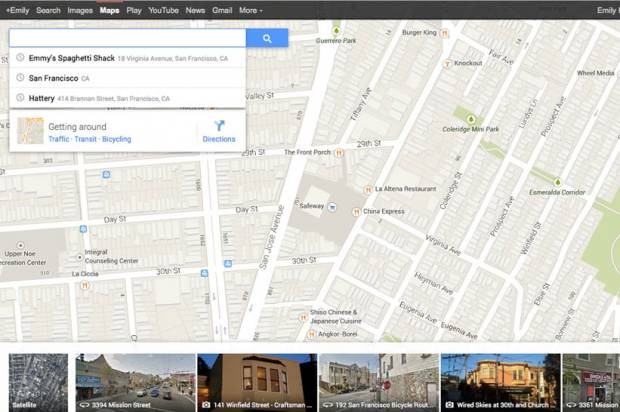The height and width of the screenshot is (412, 620).
Task: Click the transit stop icon near 29th St
Action: click(x=106, y=174)
